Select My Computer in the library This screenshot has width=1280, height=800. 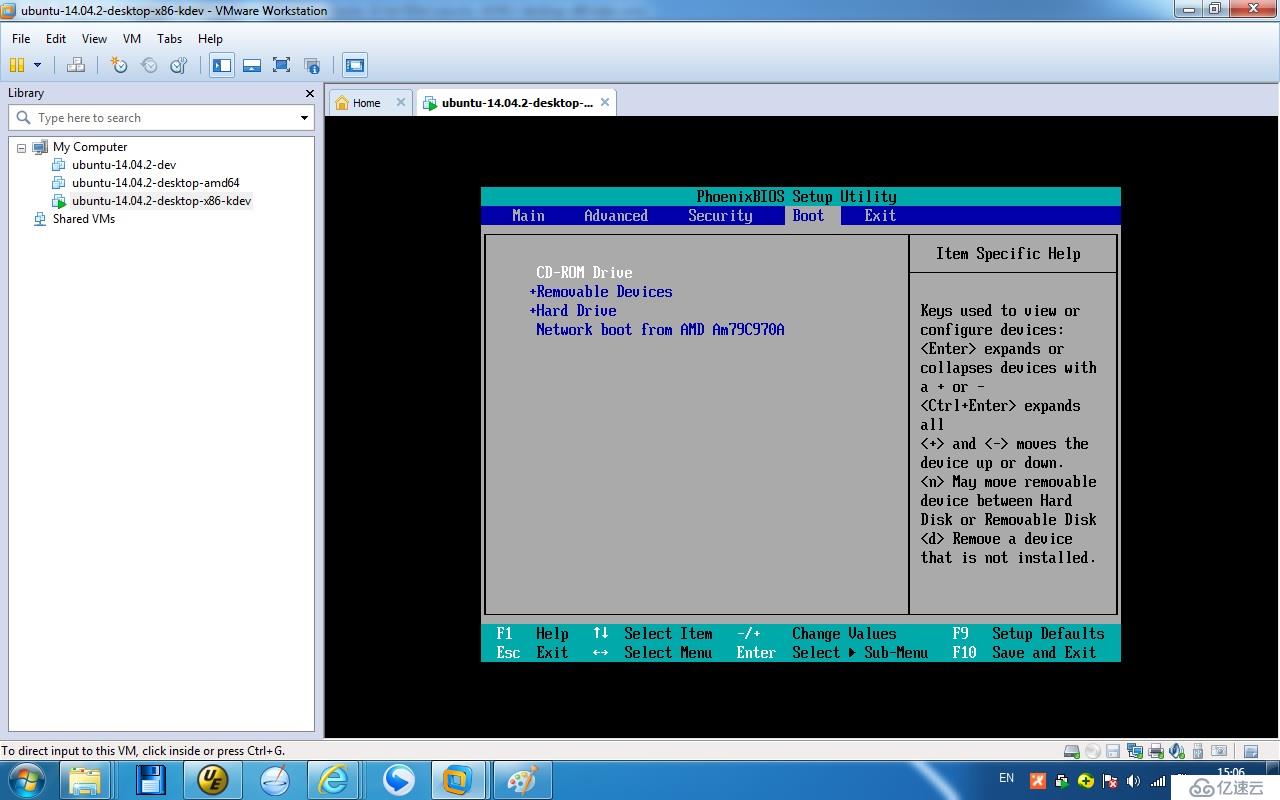pyautogui.click(x=90, y=147)
